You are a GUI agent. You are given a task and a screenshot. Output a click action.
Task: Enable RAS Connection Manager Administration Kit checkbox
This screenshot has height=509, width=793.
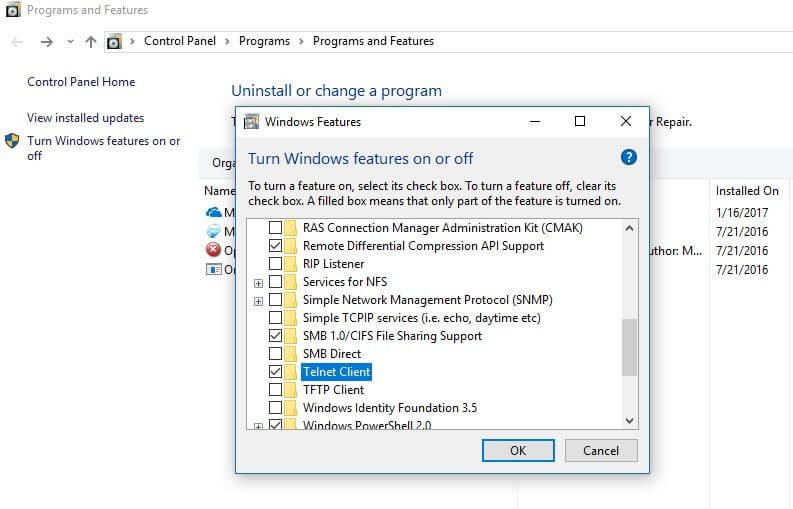tap(275, 228)
